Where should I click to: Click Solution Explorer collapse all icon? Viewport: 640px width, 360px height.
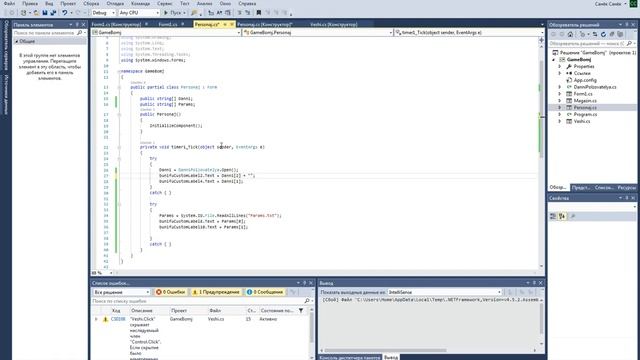click(x=612, y=34)
